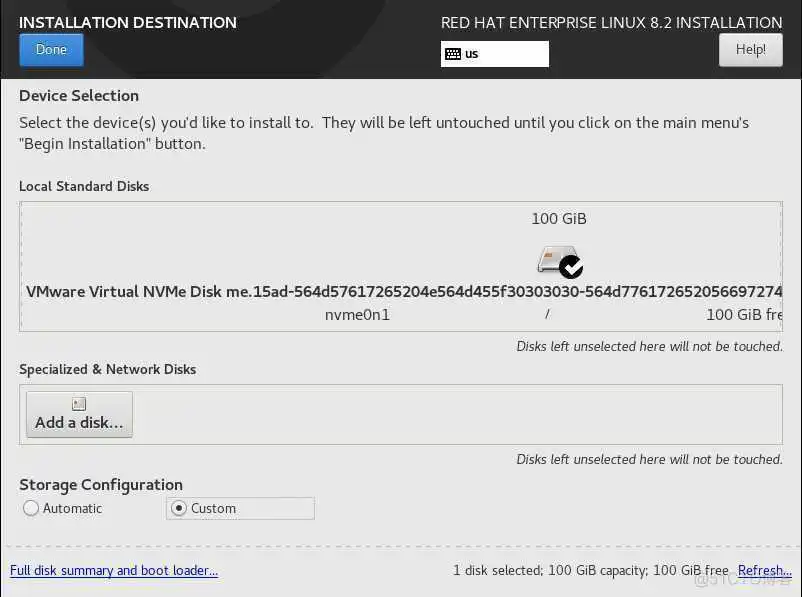The height and width of the screenshot is (597, 802).
Task: Click the 100 GiB size label above disk
Action: 559,219
